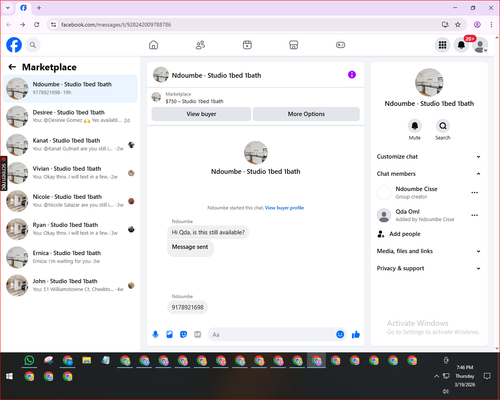Screen dimensions: 500x400
Task: Click the 'Message sent' bubble
Action: (190, 248)
